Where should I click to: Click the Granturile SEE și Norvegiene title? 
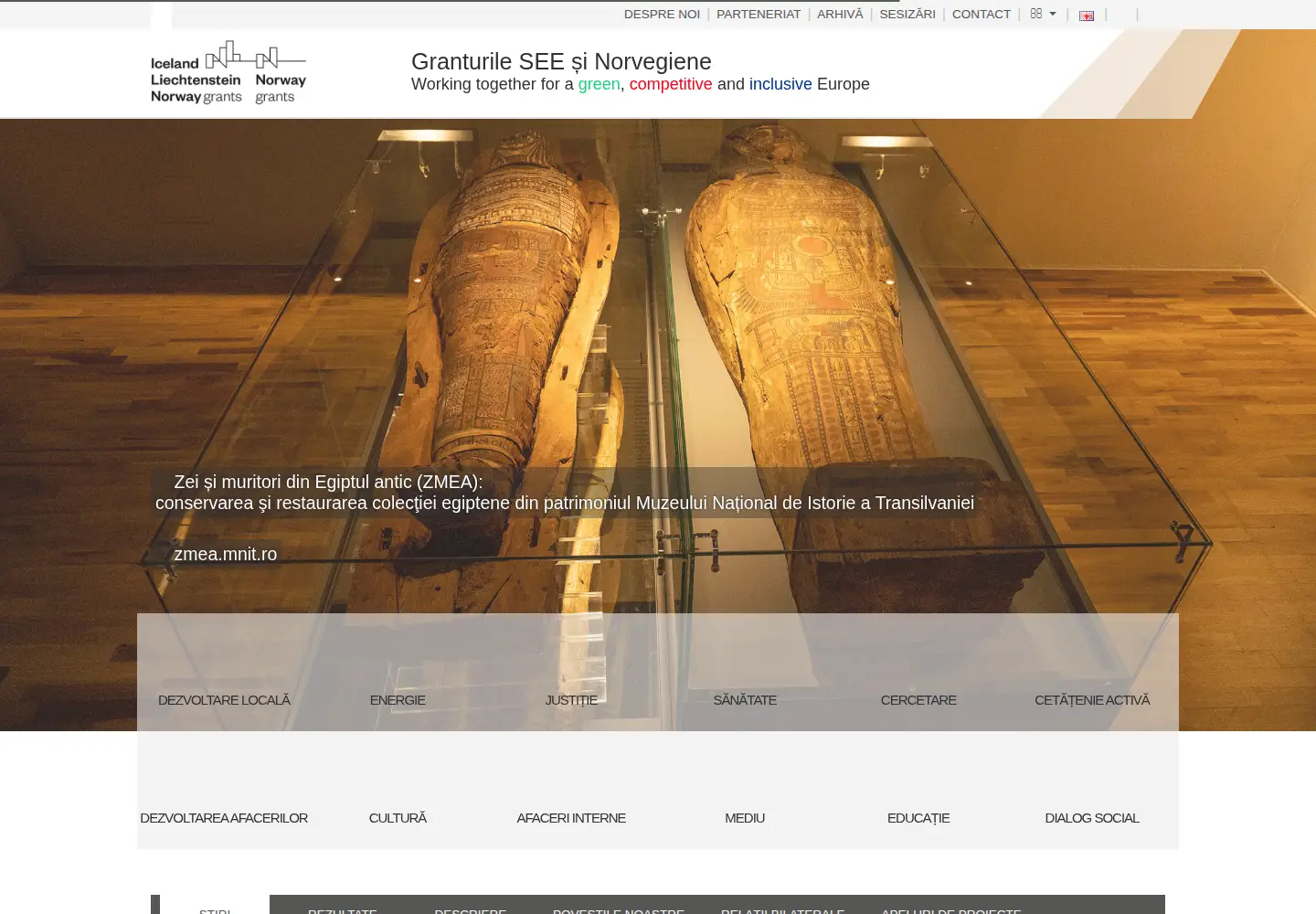coord(561,61)
